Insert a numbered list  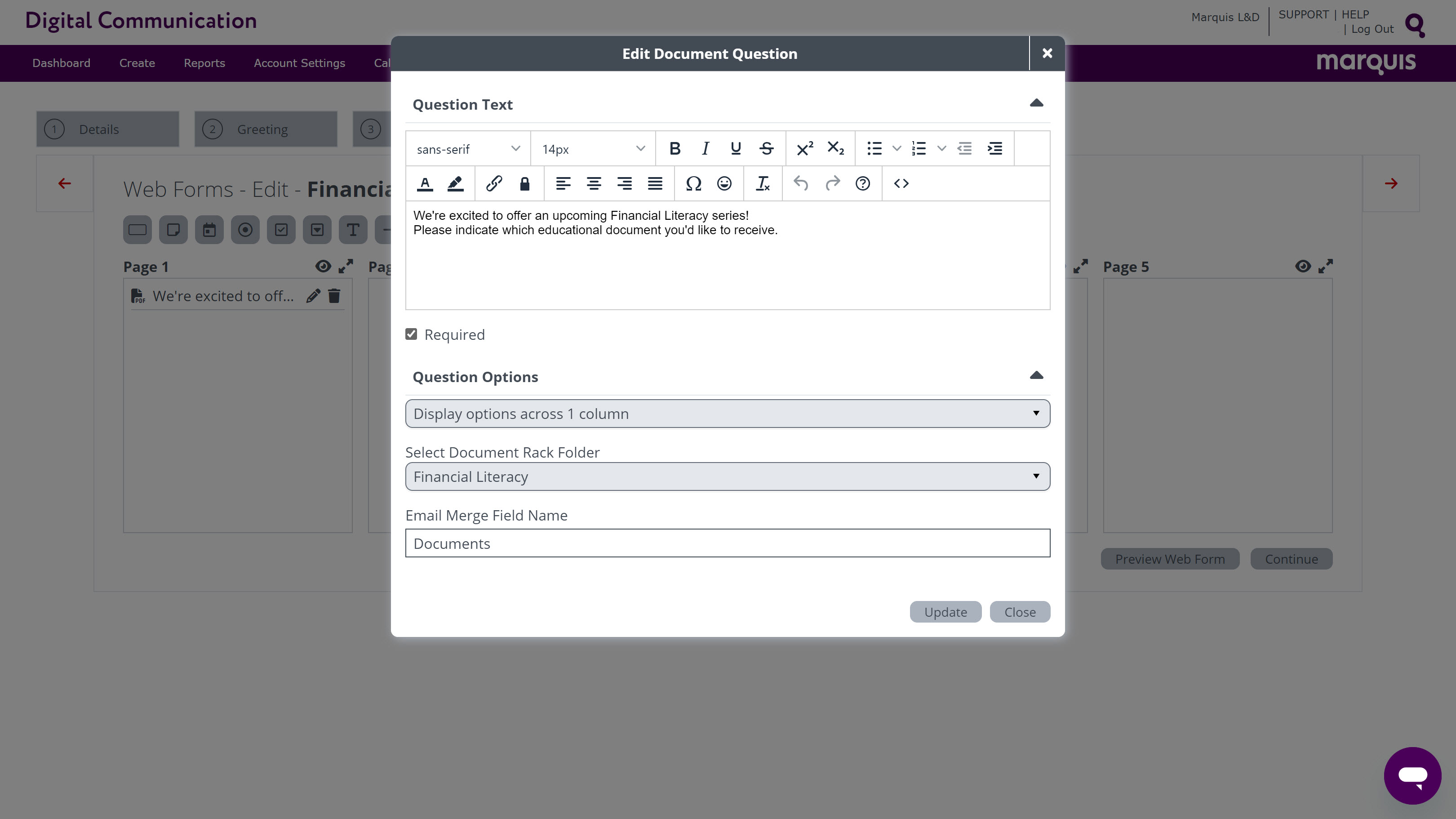click(x=919, y=149)
